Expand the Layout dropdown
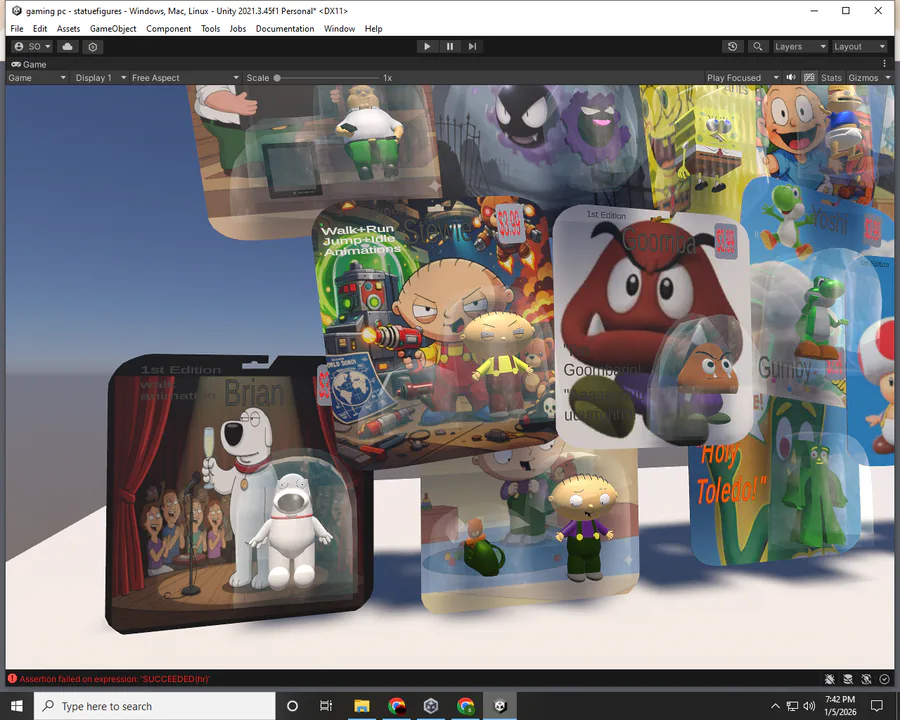Screen dimensions: 900x720 coord(859,47)
